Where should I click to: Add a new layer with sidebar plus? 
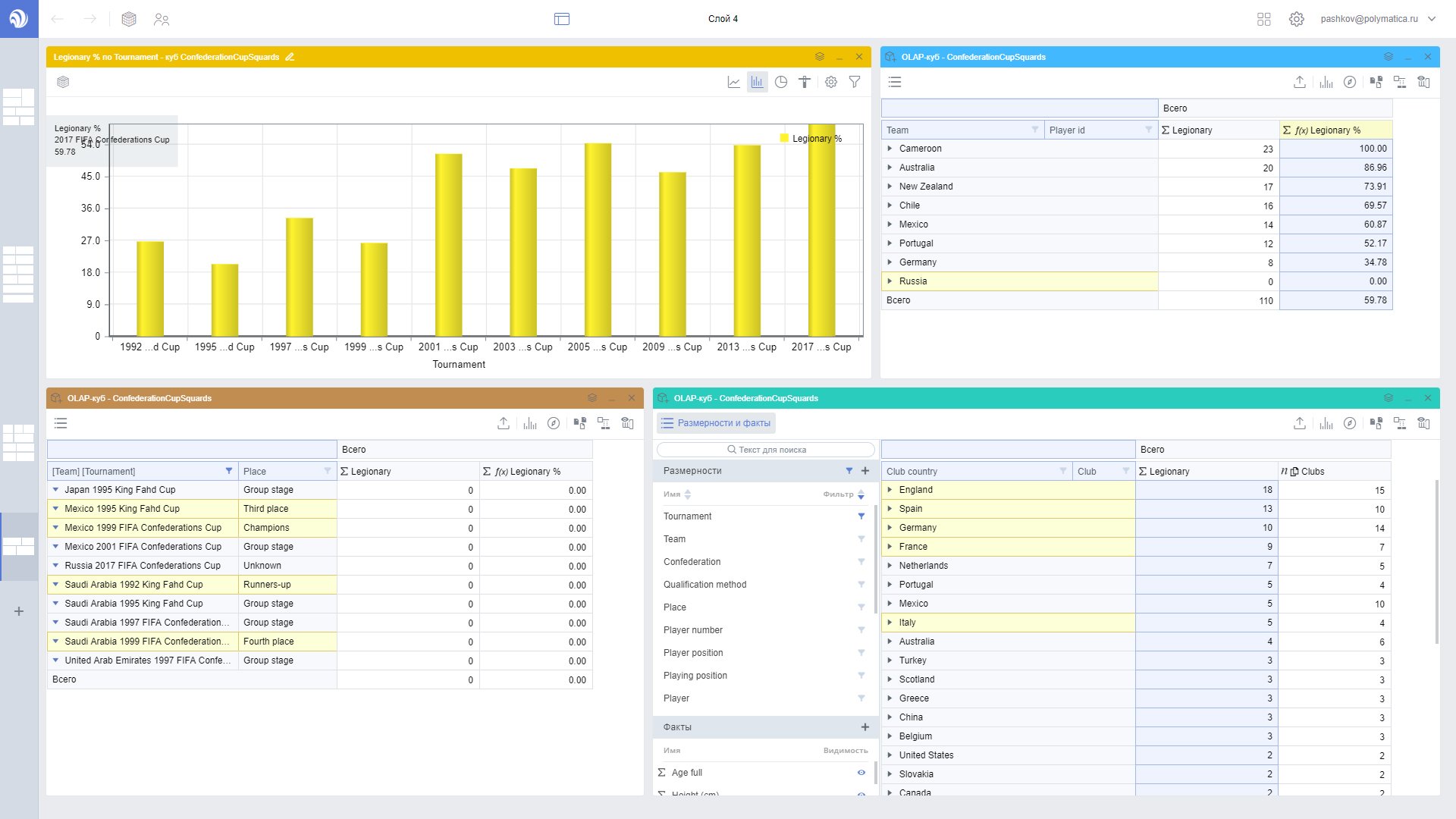click(19, 611)
